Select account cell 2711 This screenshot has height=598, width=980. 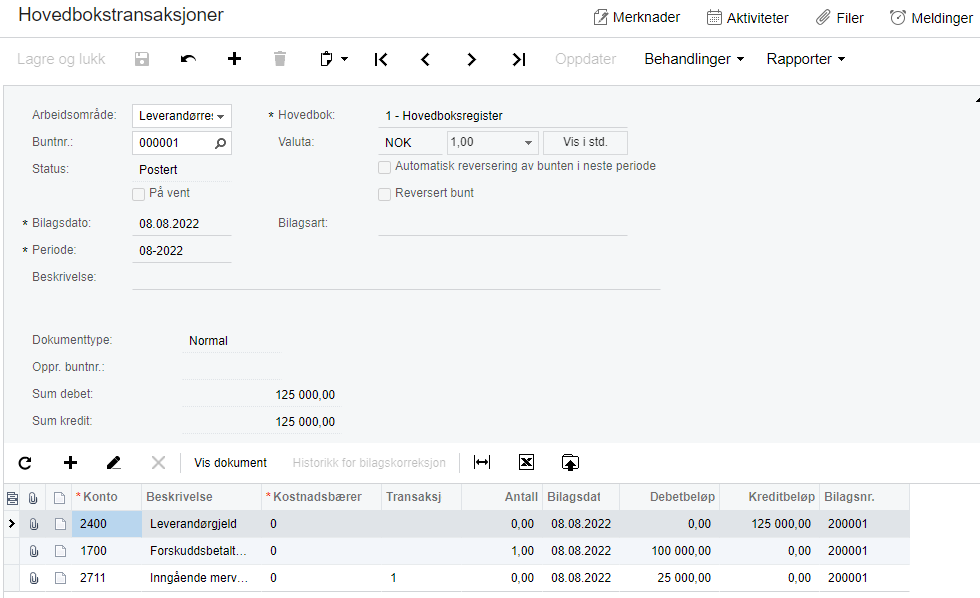click(107, 577)
